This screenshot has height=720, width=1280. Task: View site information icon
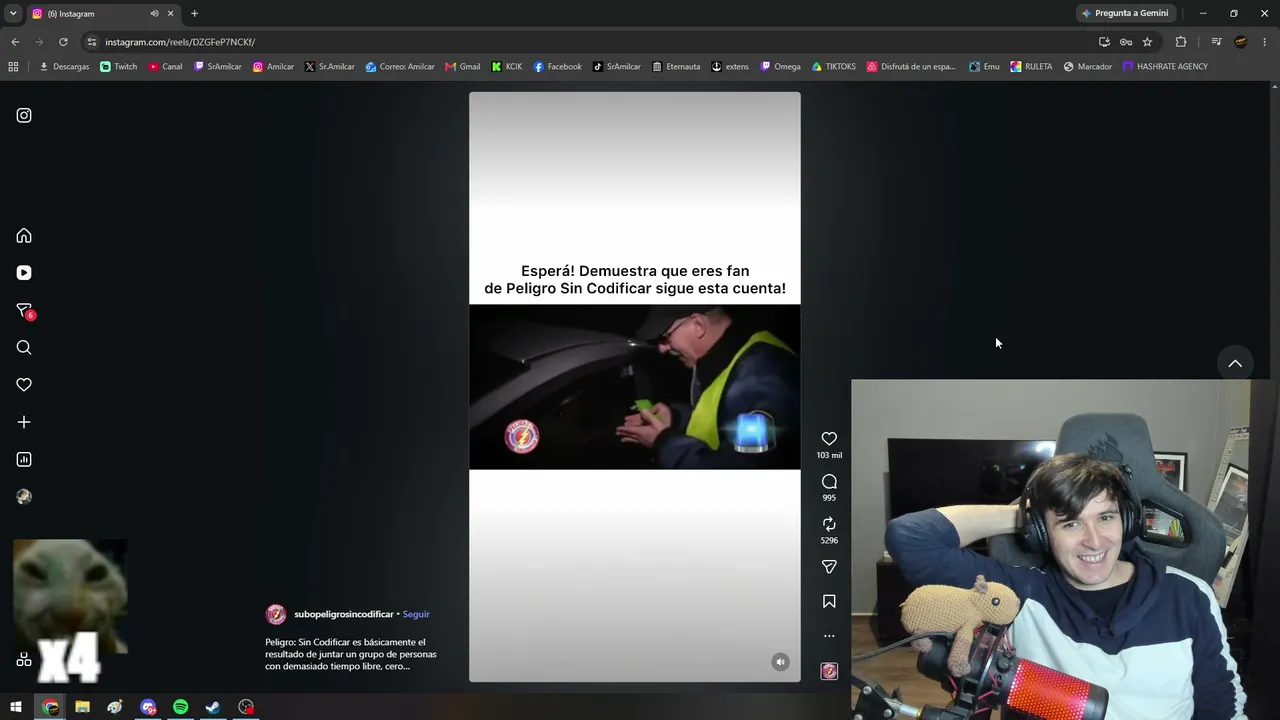(x=92, y=42)
